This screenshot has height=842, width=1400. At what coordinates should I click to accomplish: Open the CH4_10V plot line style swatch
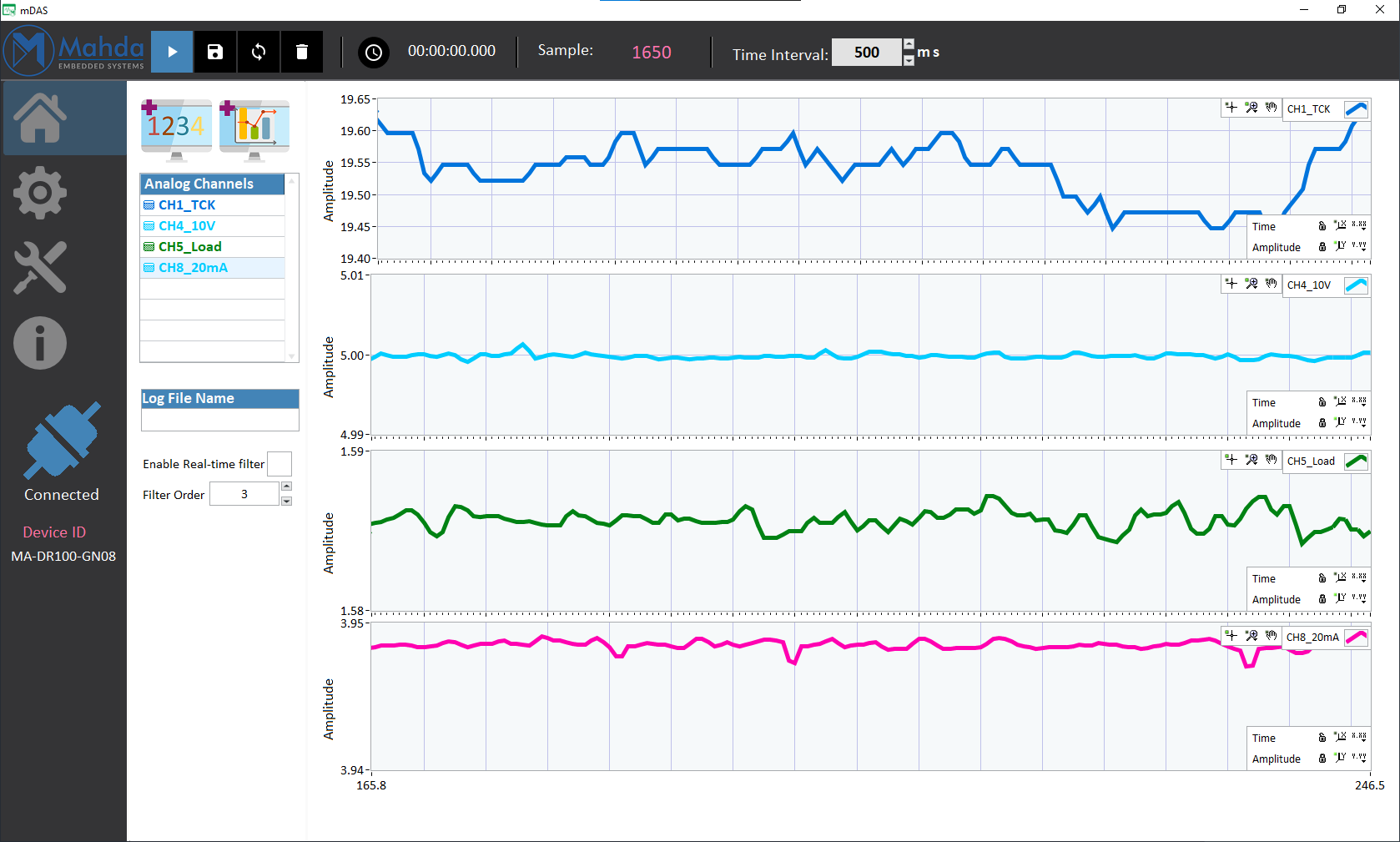pyautogui.click(x=1356, y=285)
